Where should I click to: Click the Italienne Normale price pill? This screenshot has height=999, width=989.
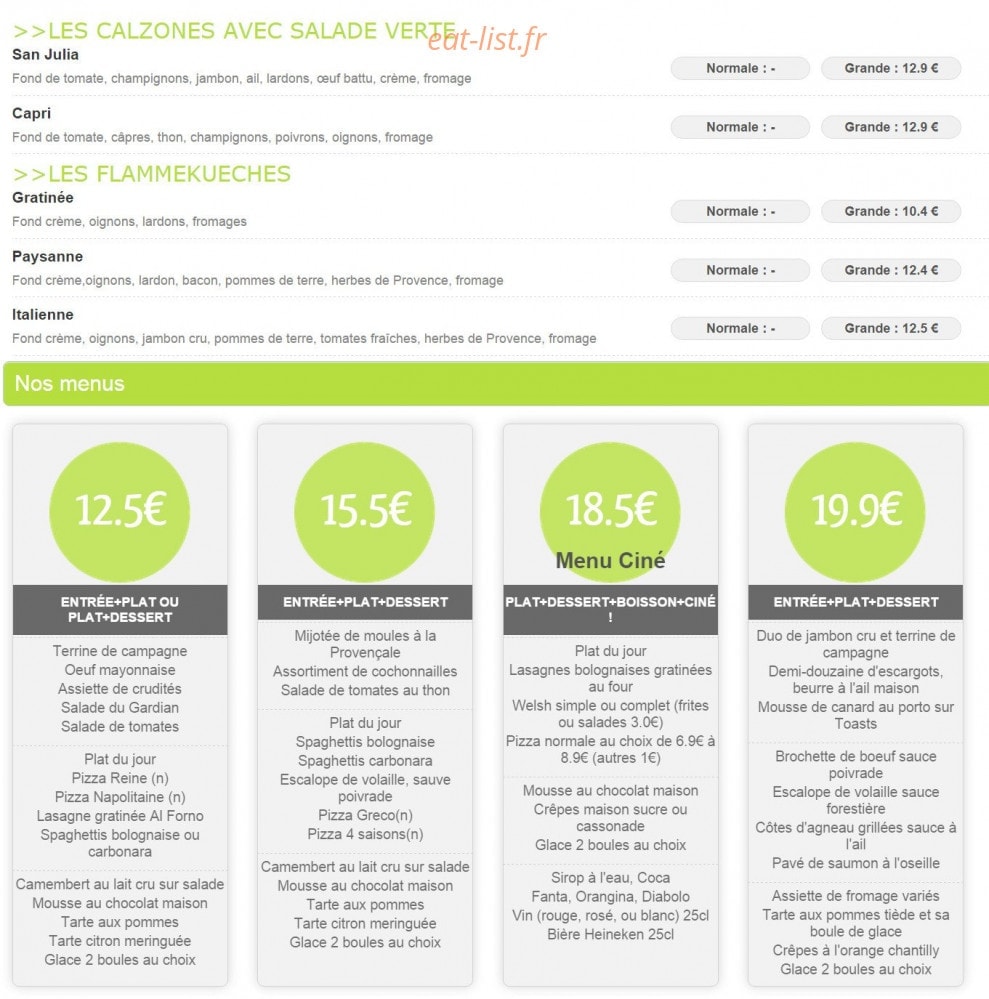pos(740,328)
